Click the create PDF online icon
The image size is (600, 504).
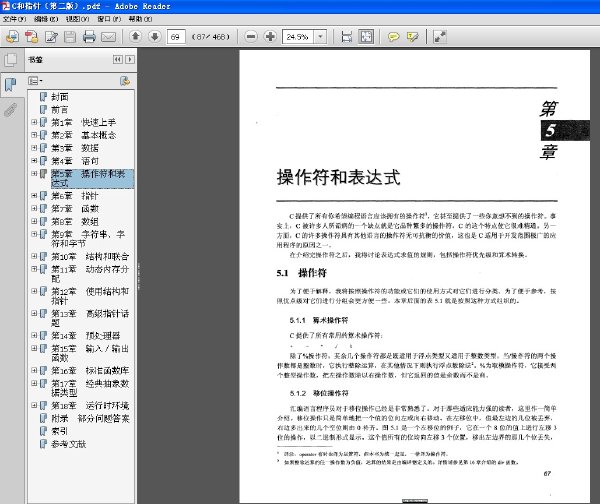tap(12, 37)
